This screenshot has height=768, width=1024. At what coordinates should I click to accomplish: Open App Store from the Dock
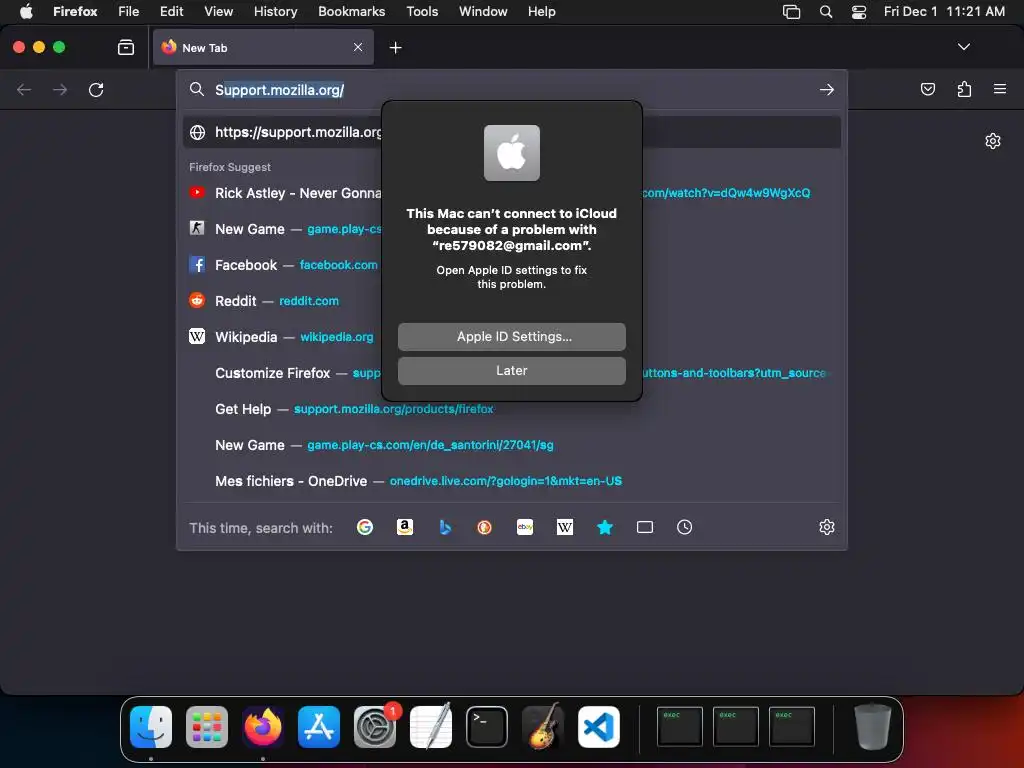319,727
